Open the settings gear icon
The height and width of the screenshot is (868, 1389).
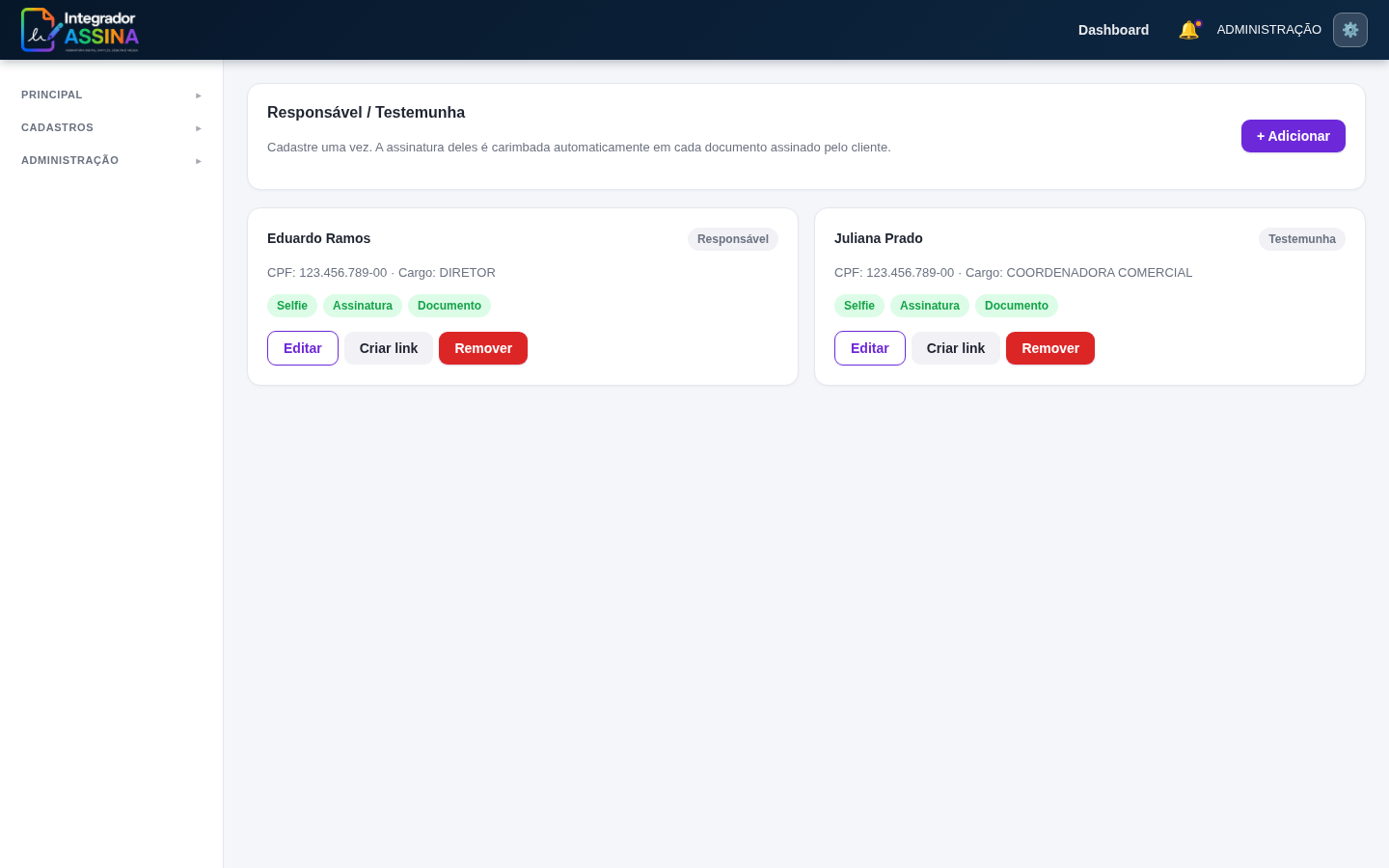point(1350,30)
